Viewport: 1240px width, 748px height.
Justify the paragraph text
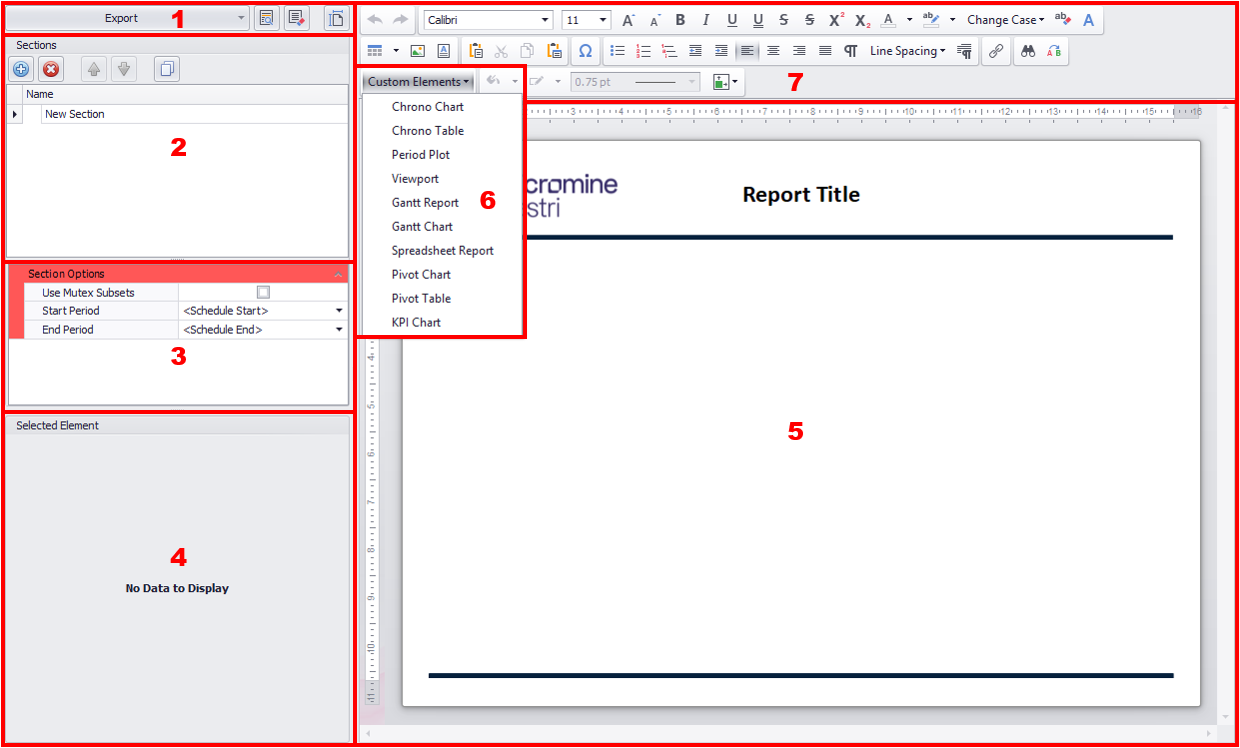(x=825, y=51)
